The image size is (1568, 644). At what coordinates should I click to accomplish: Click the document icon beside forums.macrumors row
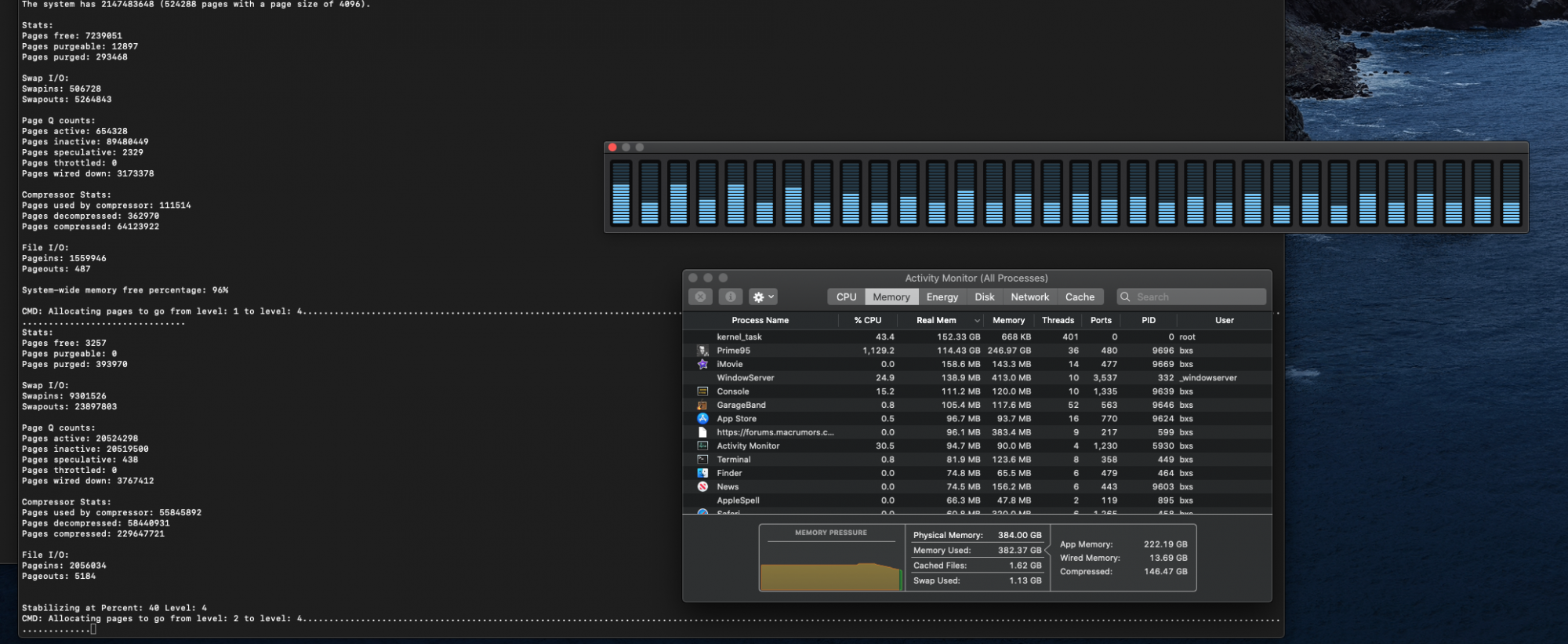(x=702, y=432)
